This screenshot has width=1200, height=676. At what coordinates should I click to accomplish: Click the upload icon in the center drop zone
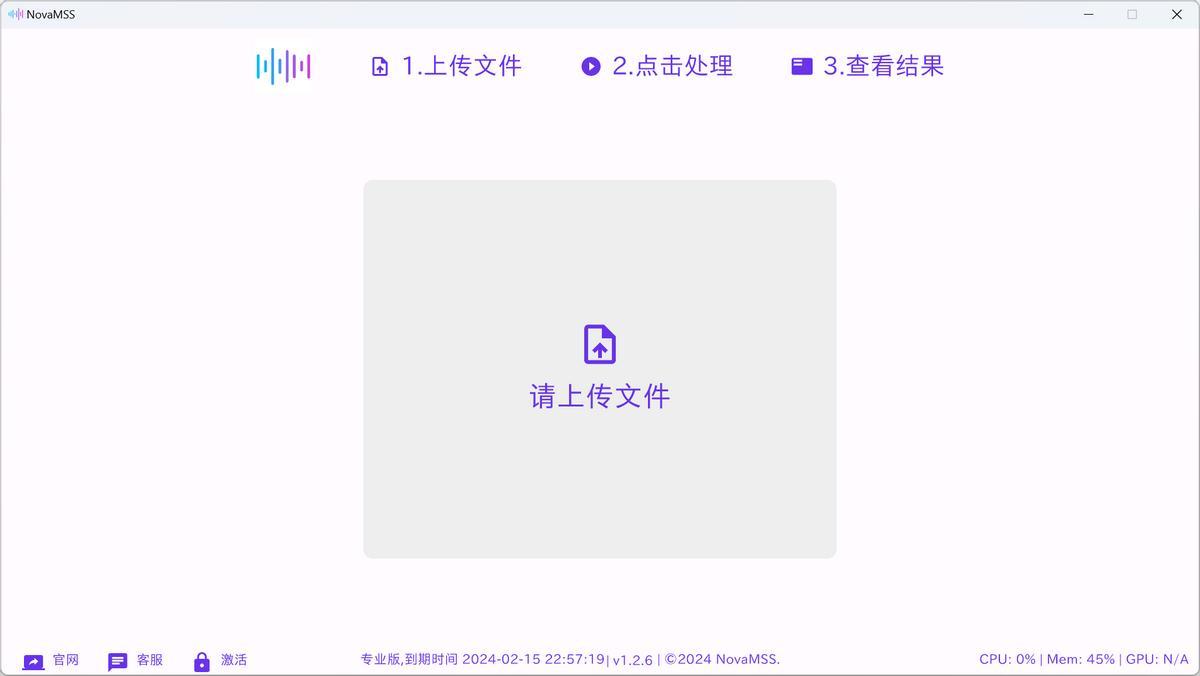point(600,344)
